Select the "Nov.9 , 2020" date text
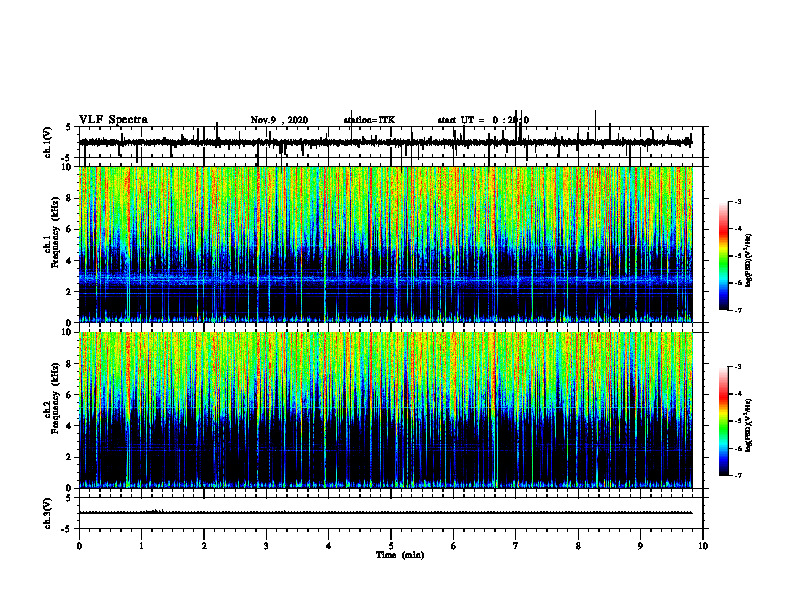 click(x=279, y=120)
